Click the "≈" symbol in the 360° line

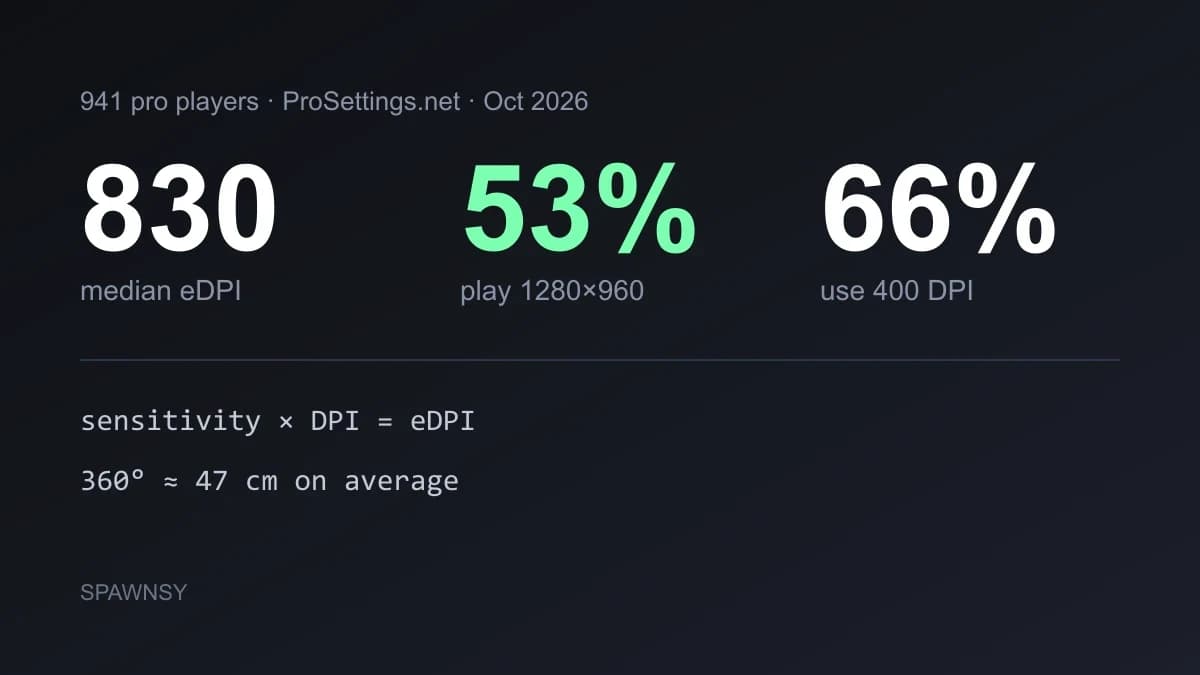pyautogui.click(x=169, y=482)
